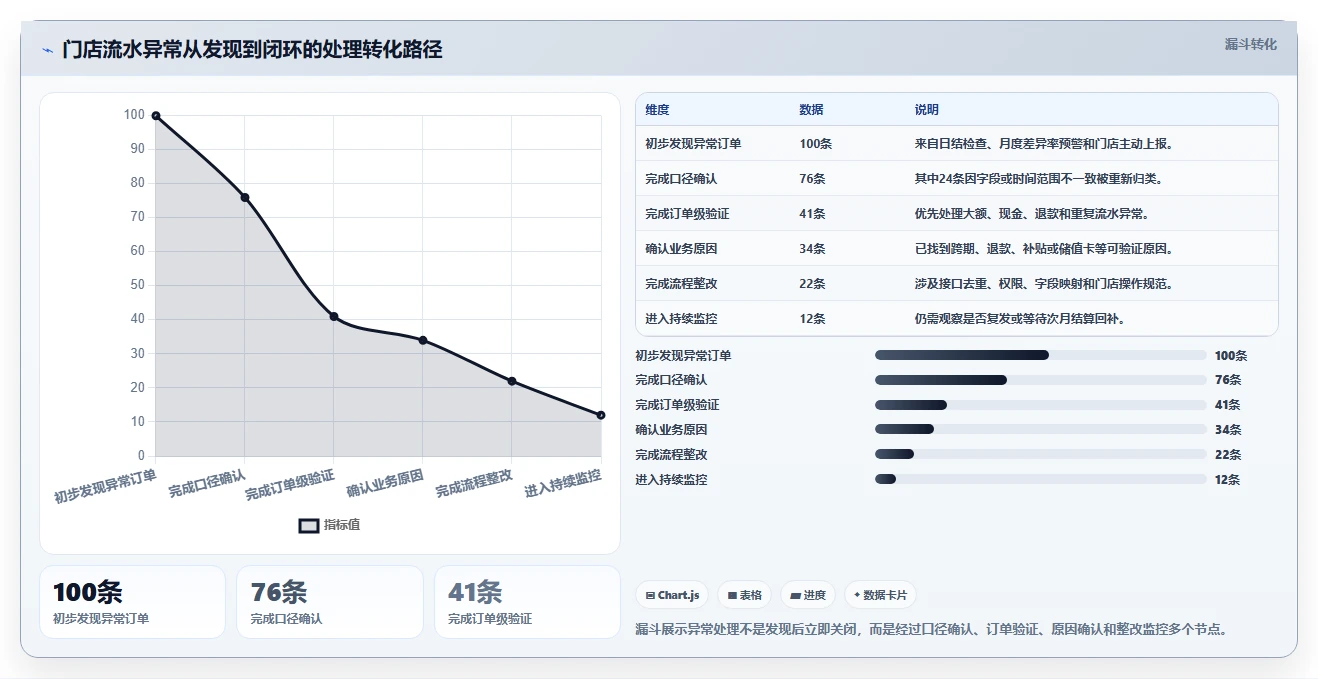Click the 说明 column header
Image resolution: width=1318 pixels, height=679 pixels.
927,110
